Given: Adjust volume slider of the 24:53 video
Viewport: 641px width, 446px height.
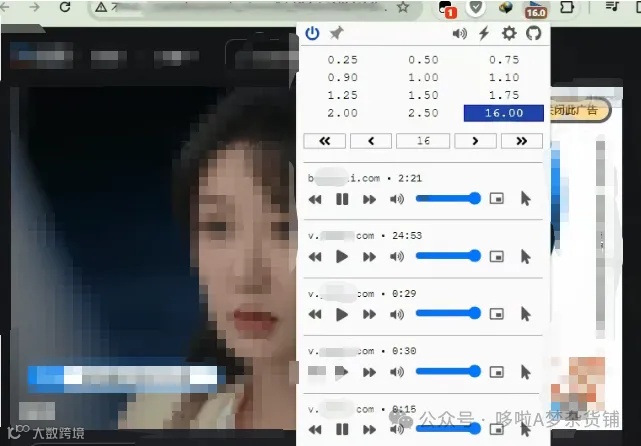Looking at the screenshot, I should 448,256.
